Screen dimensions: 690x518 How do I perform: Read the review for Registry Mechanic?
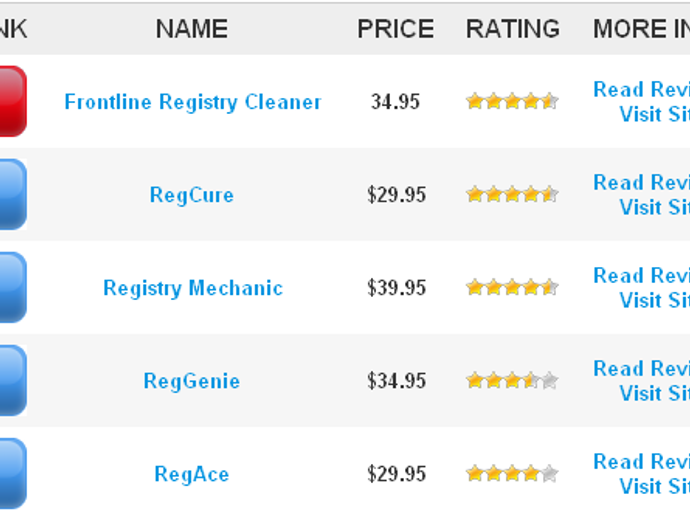point(641,276)
